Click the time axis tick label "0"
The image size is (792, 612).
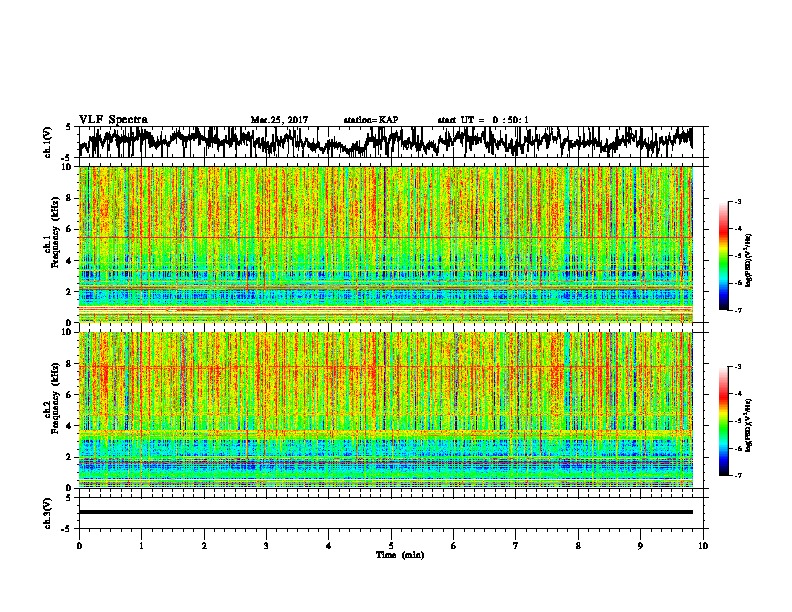[x=79, y=546]
